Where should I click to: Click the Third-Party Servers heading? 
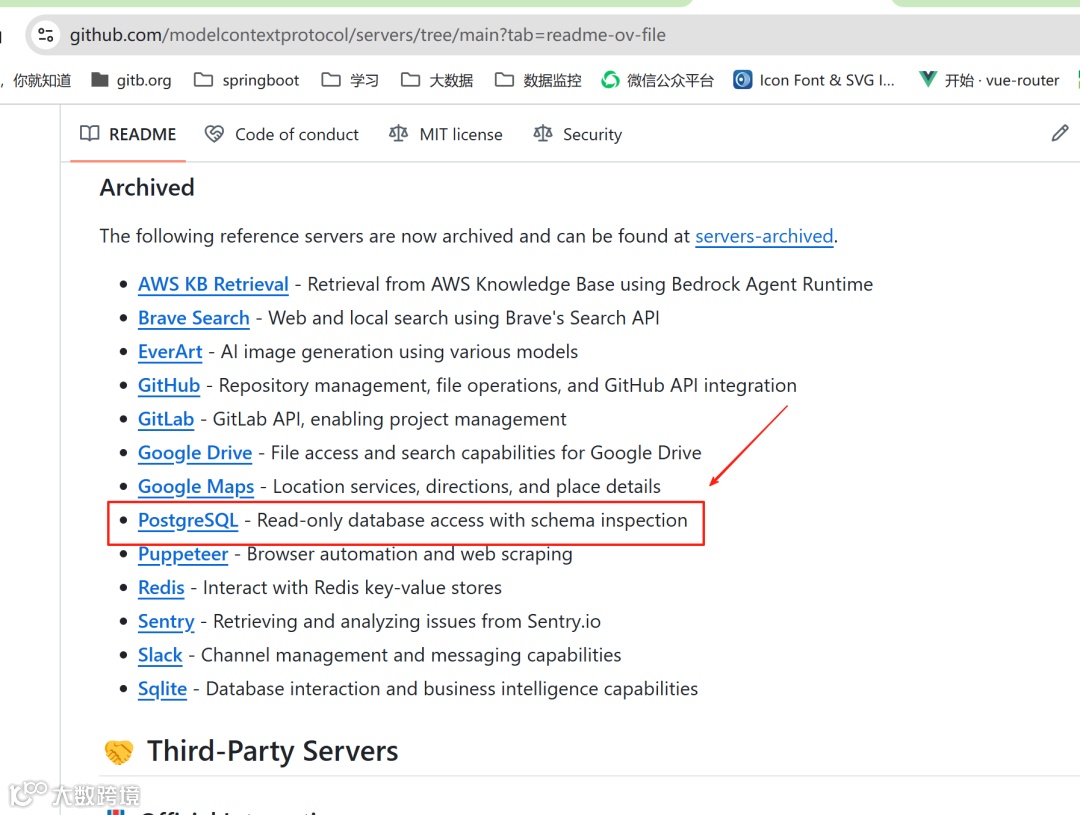point(273,751)
